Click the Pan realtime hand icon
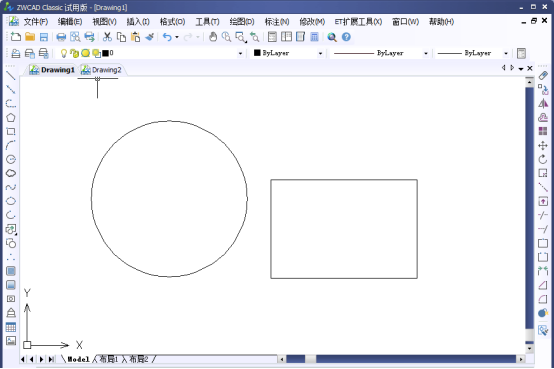The width and height of the screenshot is (554, 369). pos(213,37)
